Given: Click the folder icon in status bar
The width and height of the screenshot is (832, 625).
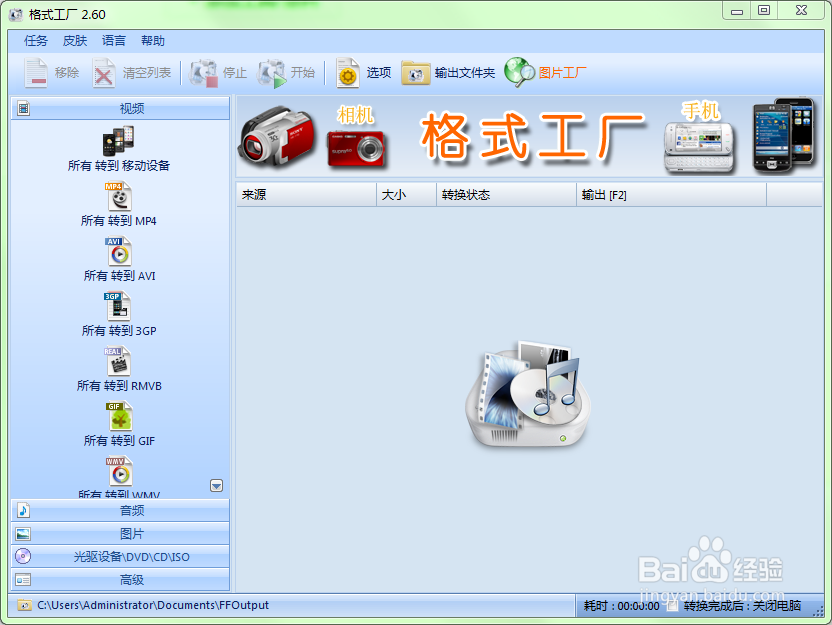Looking at the screenshot, I should click(24, 605).
